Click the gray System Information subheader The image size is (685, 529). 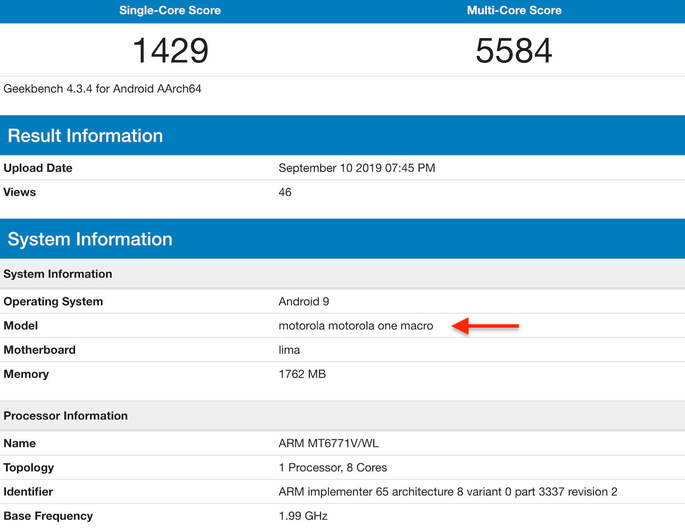342,274
